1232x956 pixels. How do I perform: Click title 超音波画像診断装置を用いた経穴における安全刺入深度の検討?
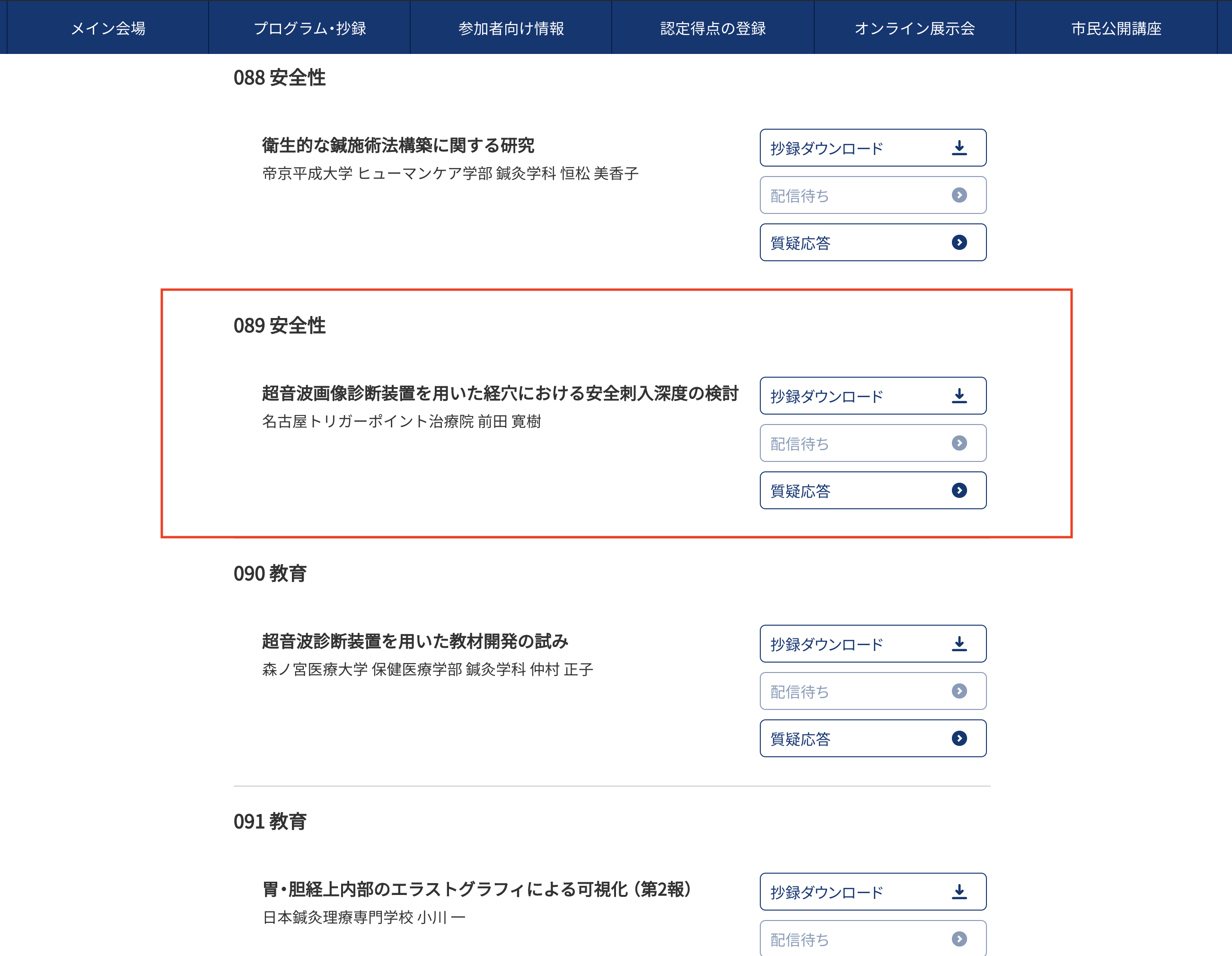[x=500, y=393]
